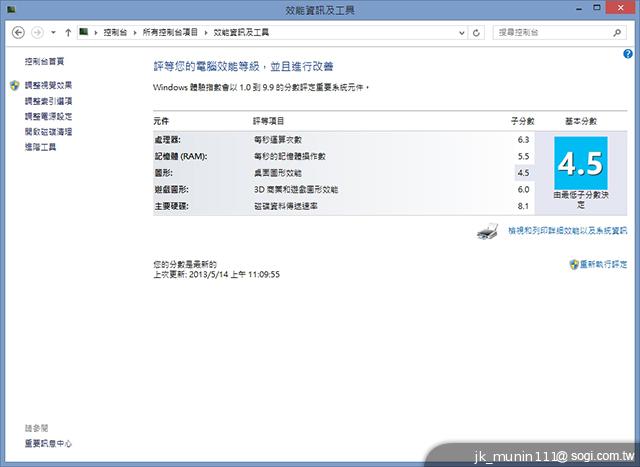Select the 主要硬碟 row label

coord(171,207)
